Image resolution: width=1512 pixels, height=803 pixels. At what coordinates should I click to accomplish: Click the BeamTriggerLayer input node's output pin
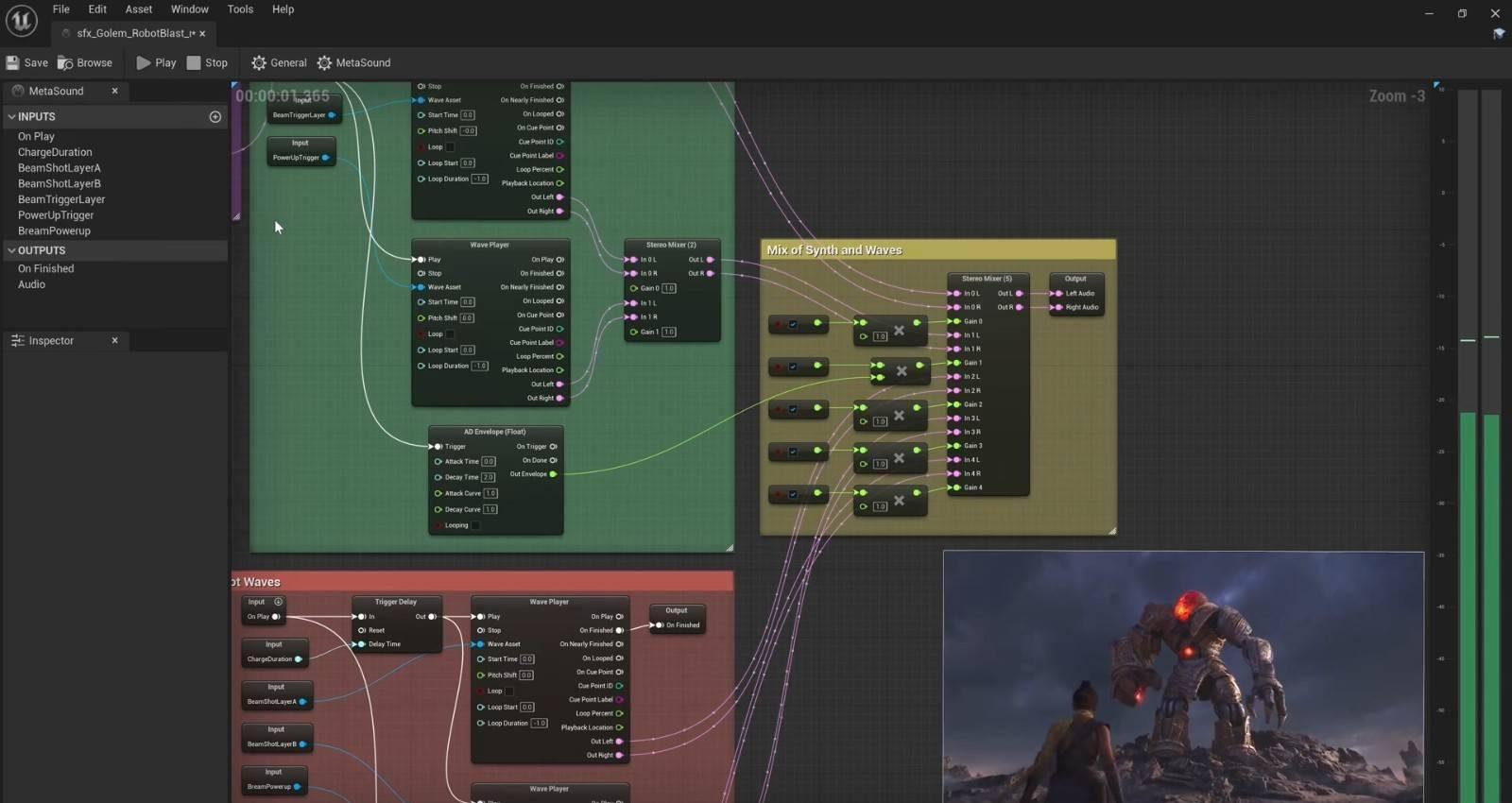(x=332, y=115)
